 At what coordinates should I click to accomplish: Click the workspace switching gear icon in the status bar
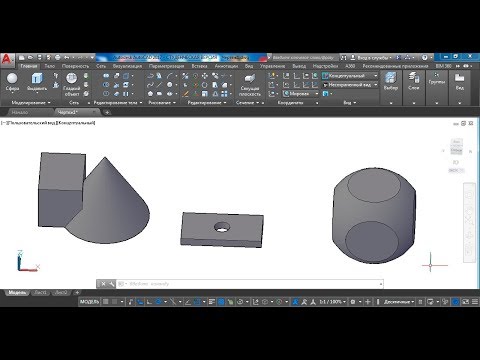(353, 302)
